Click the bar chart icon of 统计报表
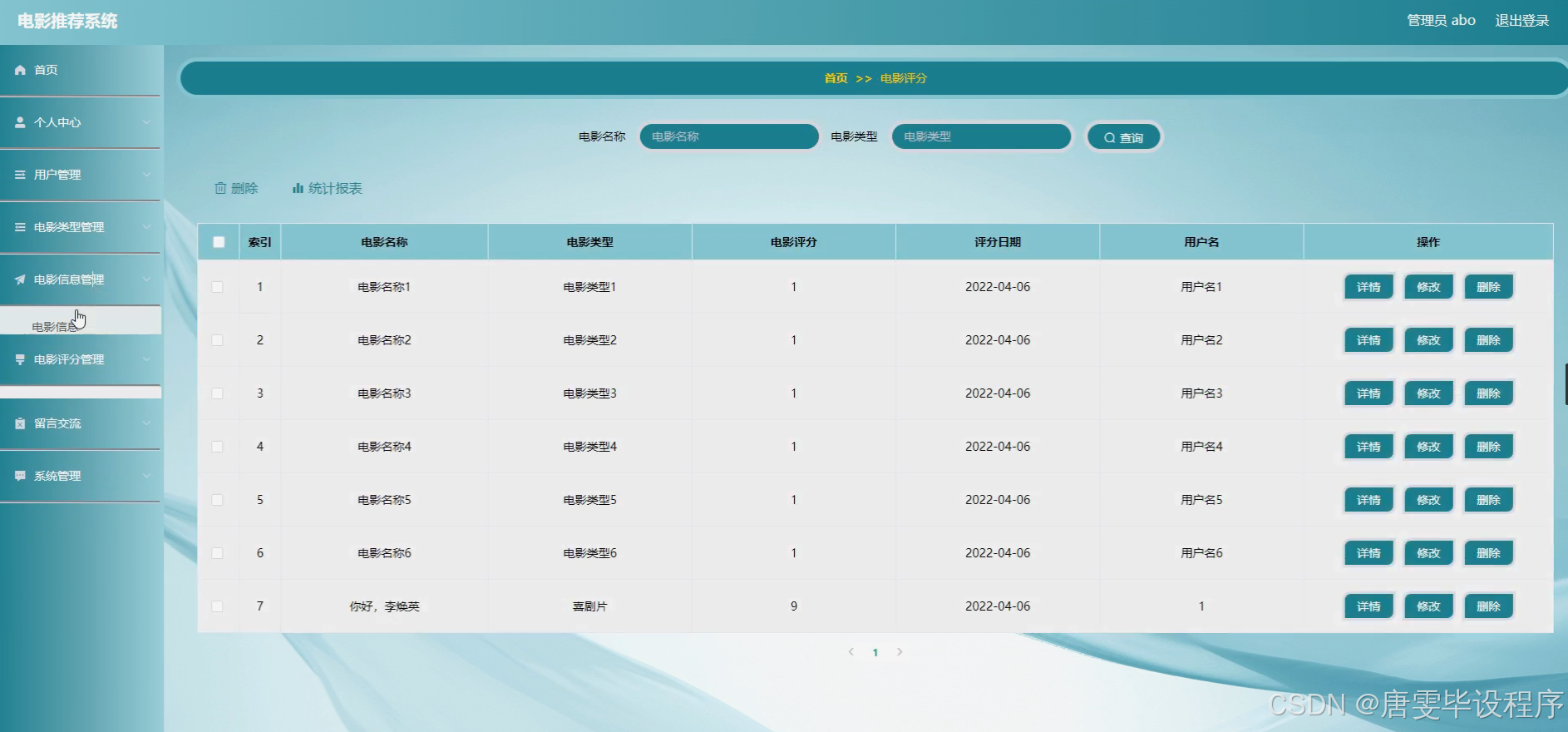The width and height of the screenshot is (1568, 732). pyautogui.click(x=298, y=188)
